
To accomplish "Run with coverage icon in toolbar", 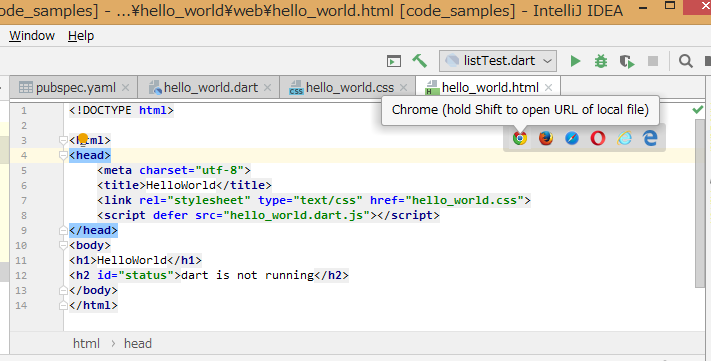I will click(627, 61).
